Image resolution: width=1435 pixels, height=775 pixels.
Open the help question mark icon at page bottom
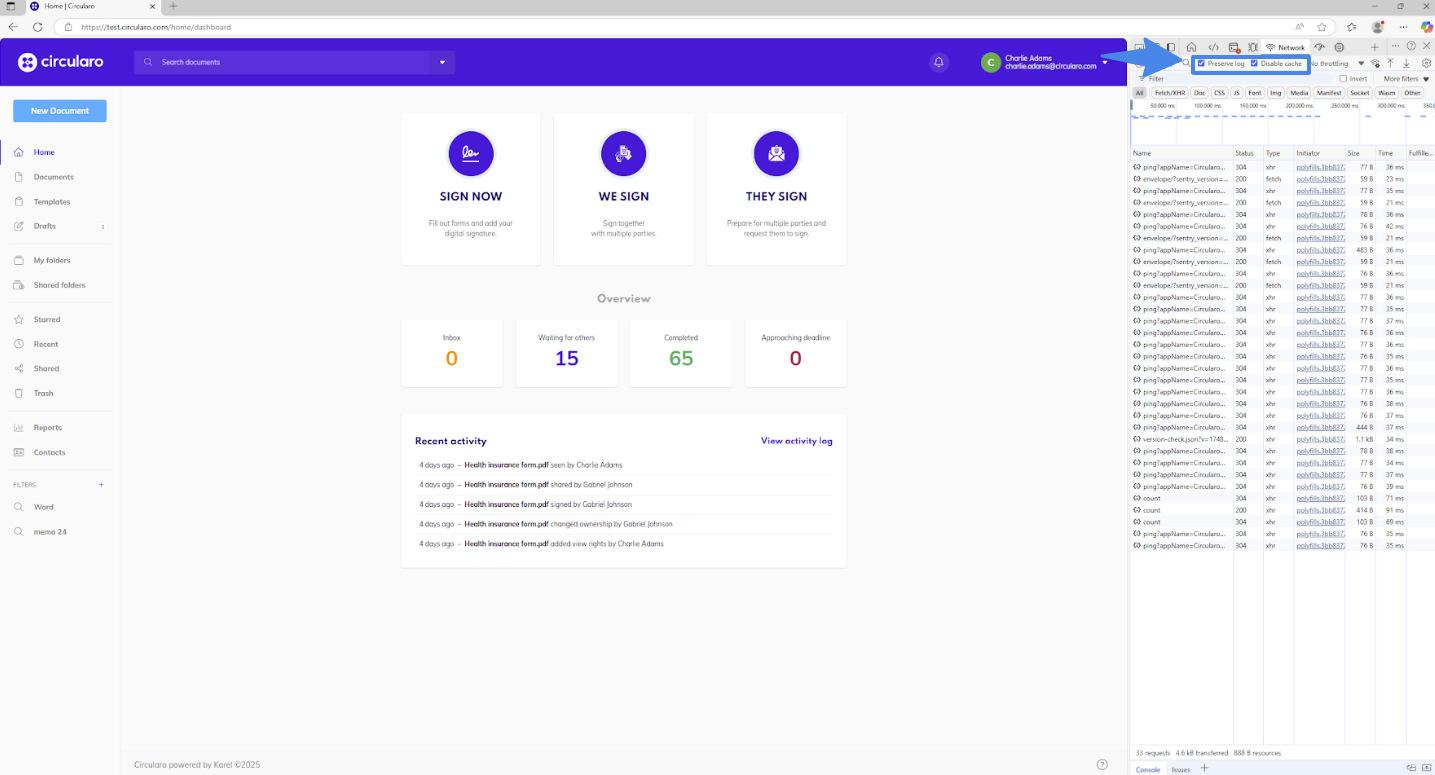click(x=1102, y=765)
